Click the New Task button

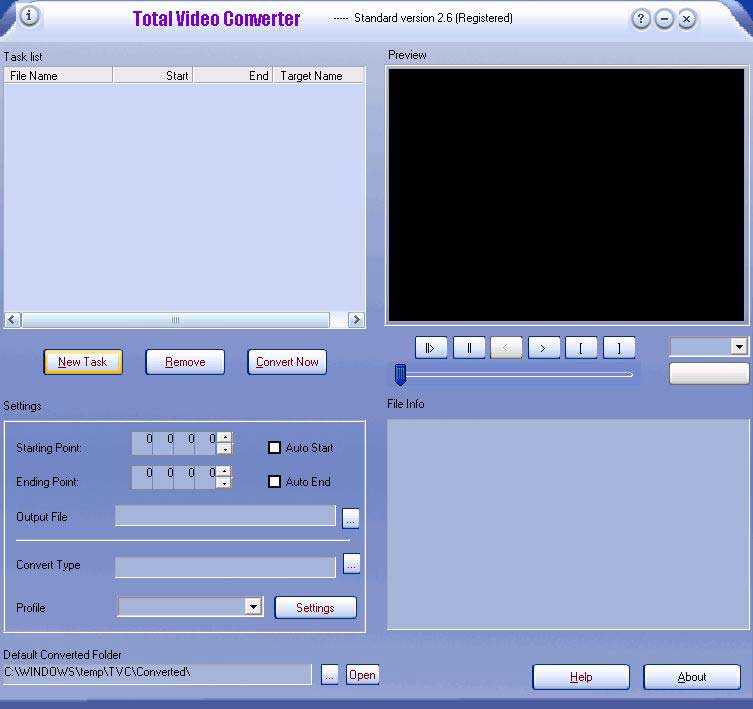coord(83,362)
